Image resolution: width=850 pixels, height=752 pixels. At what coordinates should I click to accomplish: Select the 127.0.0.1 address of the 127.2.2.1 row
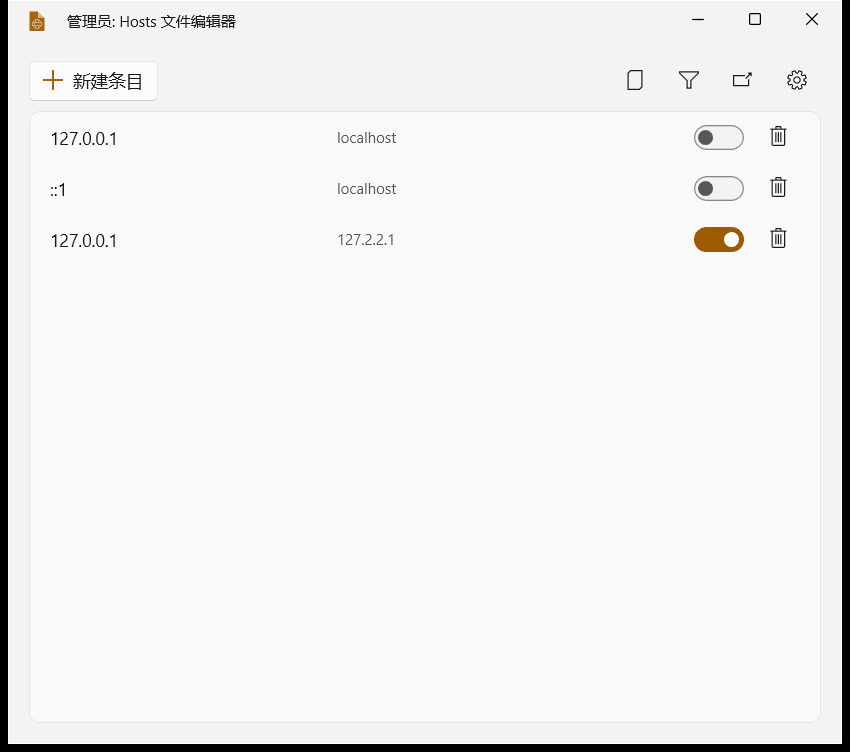(x=83, y=241)
